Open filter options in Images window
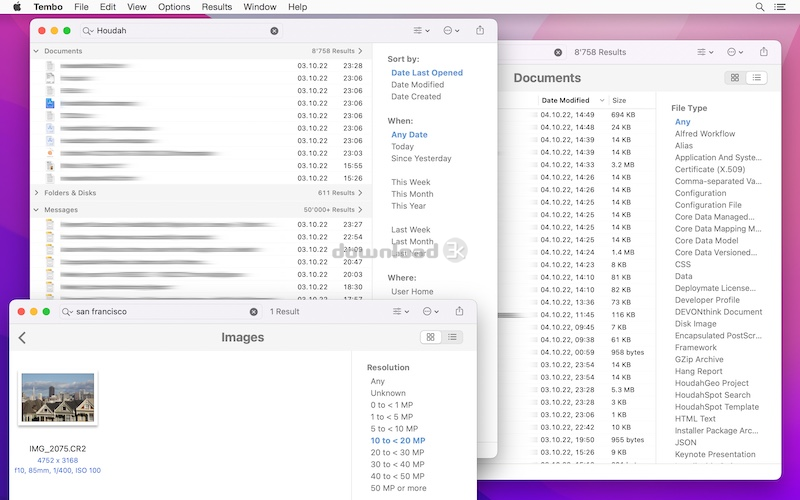Image resolution: width=800 pixels, height=500 pixels. pyautogui.click(x=401, y=311)
